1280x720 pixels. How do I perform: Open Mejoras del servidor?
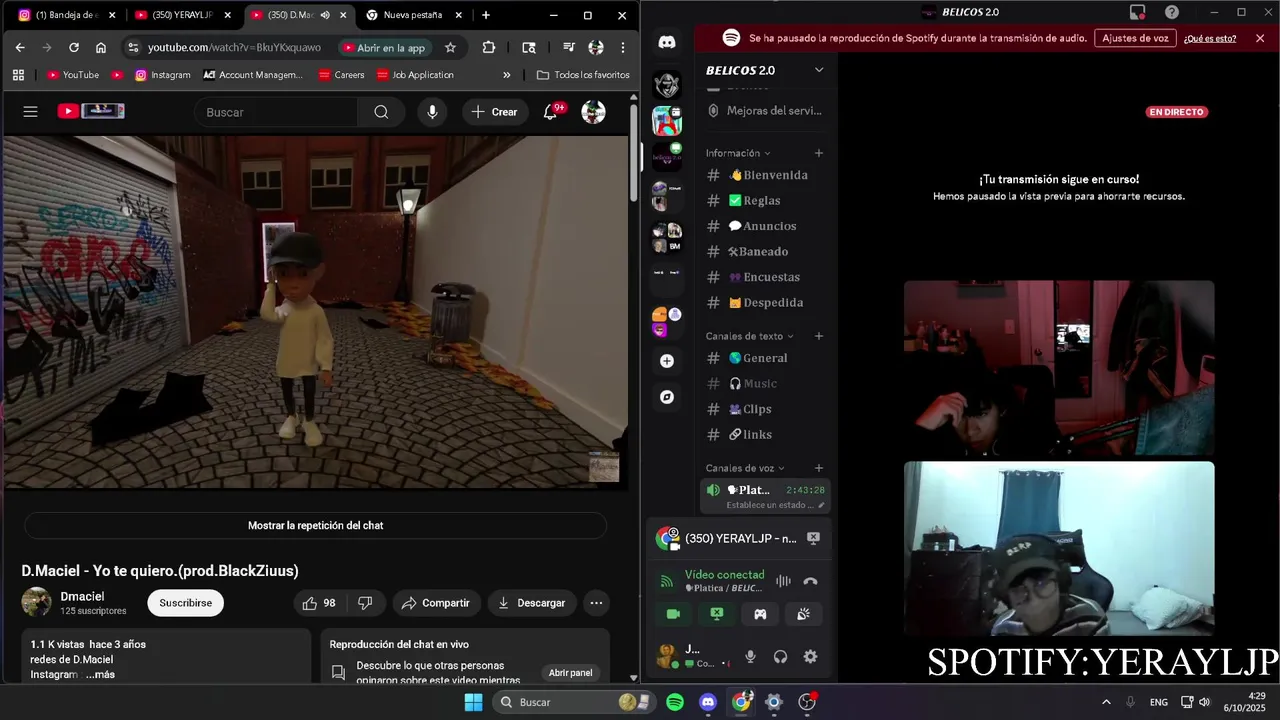pyautogui.click(x=766, y=111)
